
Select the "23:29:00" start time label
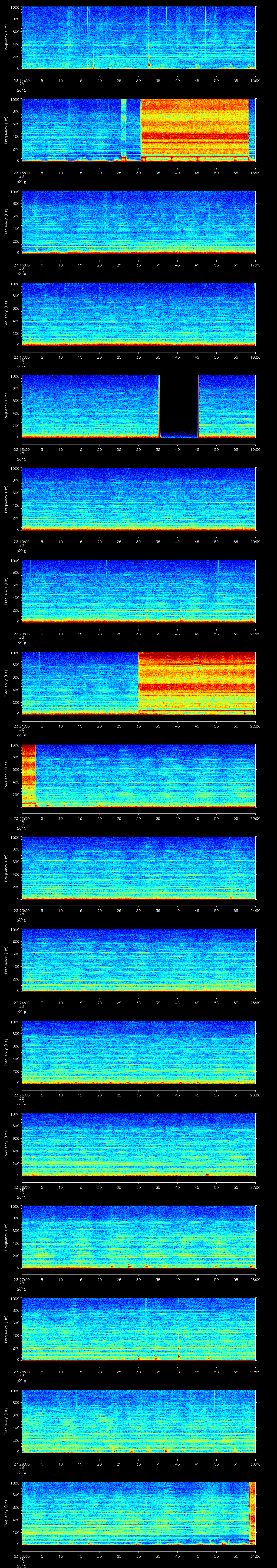point(21,1464)
